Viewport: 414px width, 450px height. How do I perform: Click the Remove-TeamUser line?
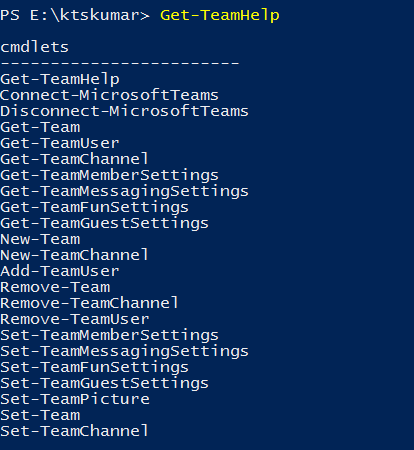pos(75,319)
